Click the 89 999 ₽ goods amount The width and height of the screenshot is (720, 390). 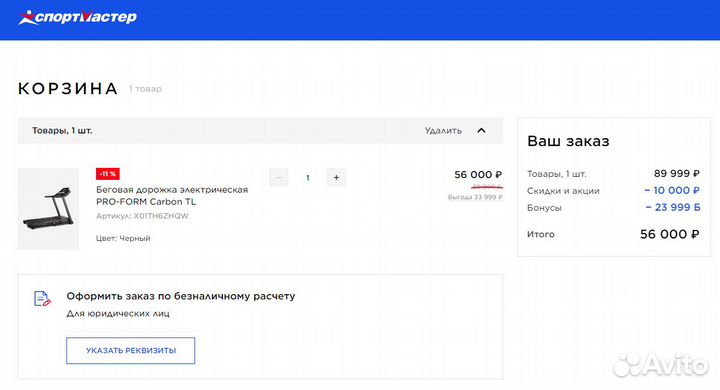(x=676, y=174)
